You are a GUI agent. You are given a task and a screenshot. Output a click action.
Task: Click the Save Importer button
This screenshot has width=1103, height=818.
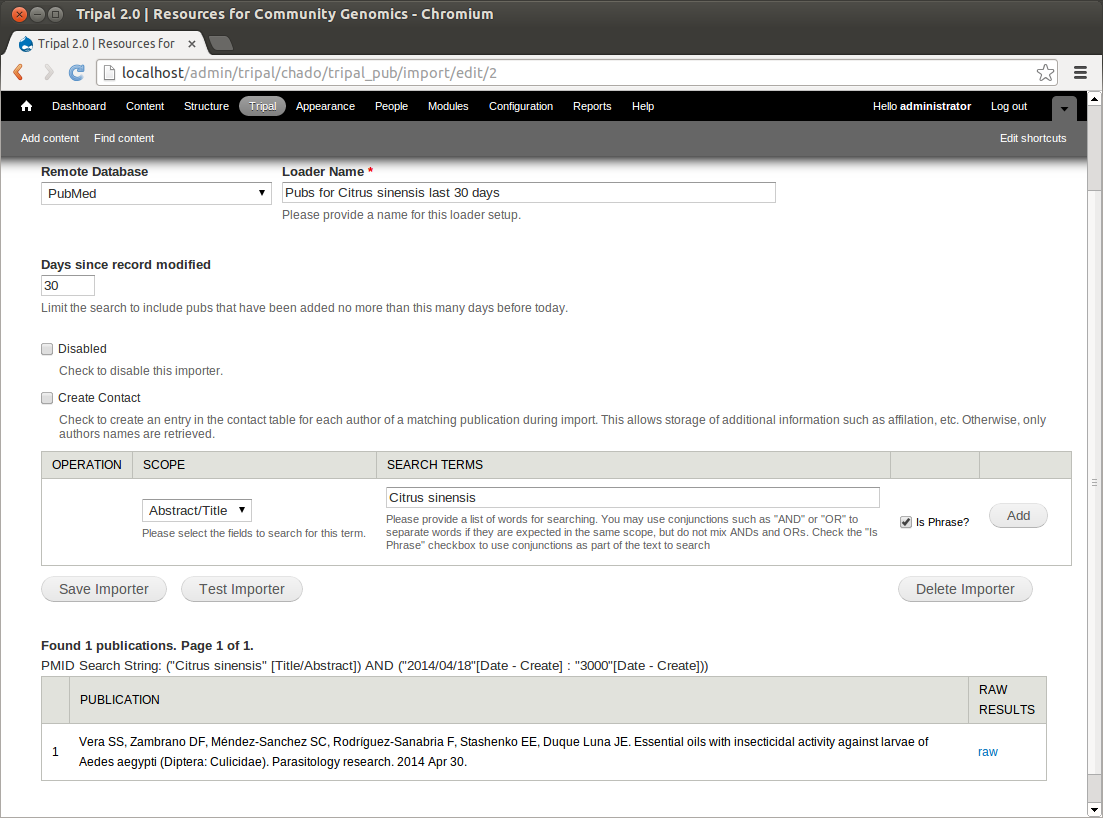click(104, 589)
